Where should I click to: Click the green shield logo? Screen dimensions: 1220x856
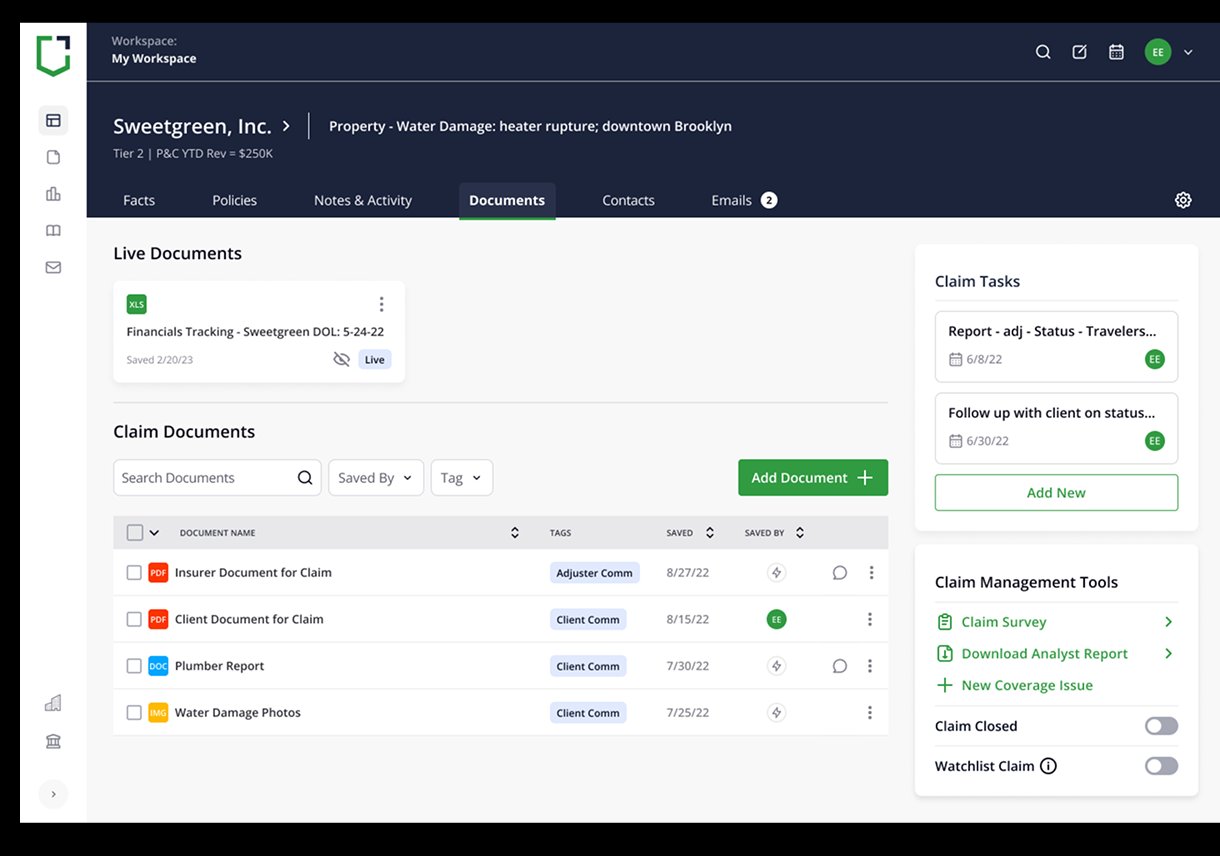point(53,56)
